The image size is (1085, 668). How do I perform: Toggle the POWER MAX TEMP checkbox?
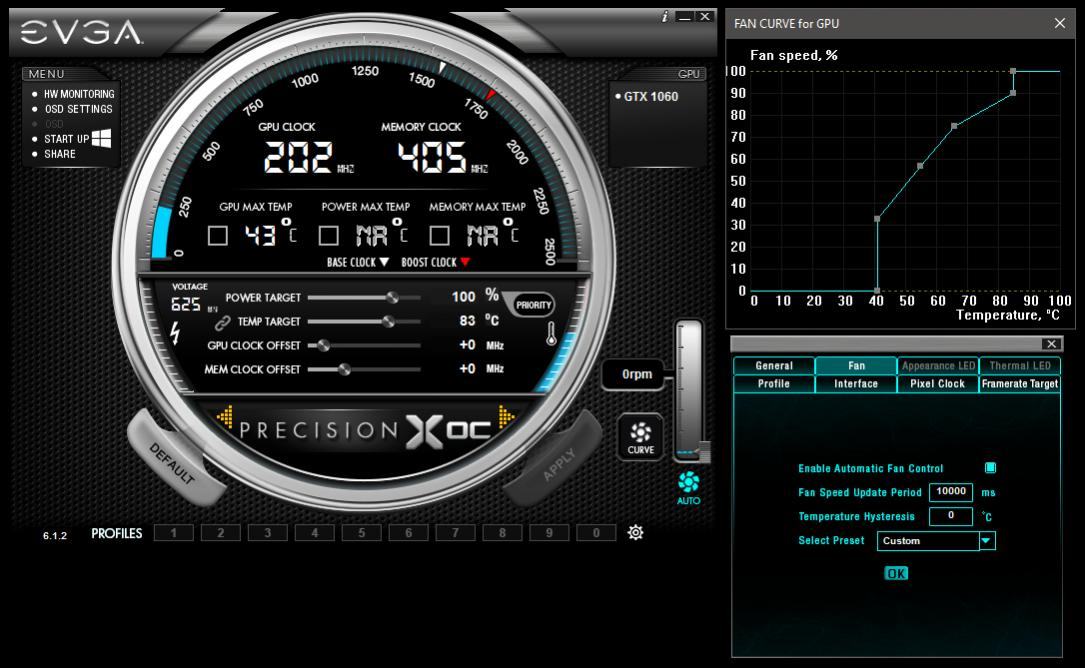point(329,235)
